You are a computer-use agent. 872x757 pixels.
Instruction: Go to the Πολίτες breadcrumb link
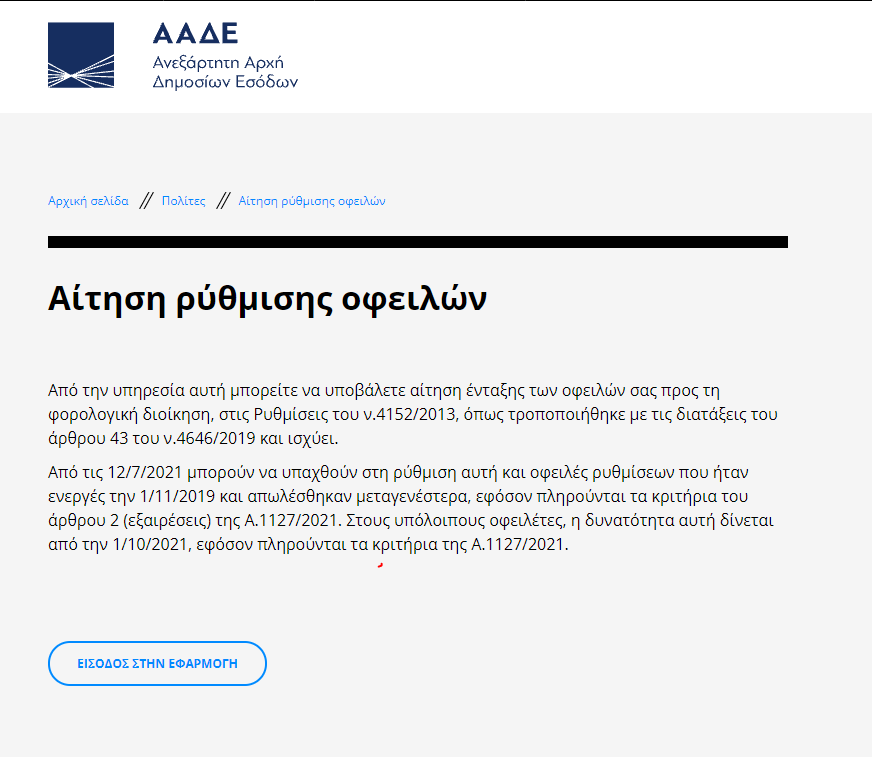(x=184, y=201)
